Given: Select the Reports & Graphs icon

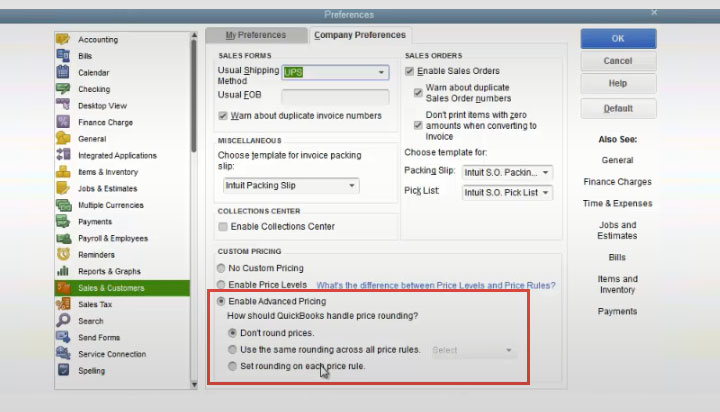Looking at the screenshot, I should click(x=63, y=271).
